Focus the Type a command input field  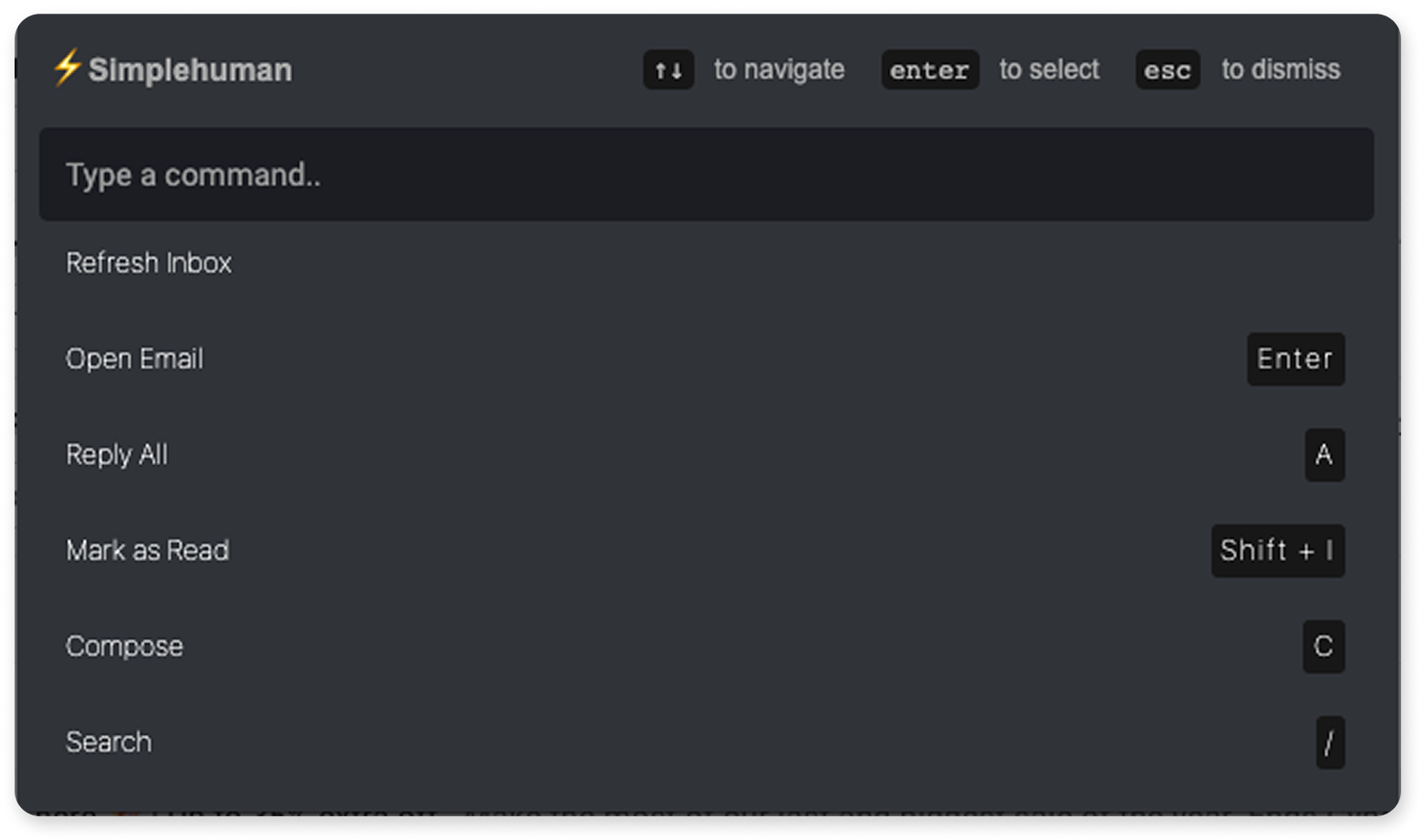click(x=706, y=174)
